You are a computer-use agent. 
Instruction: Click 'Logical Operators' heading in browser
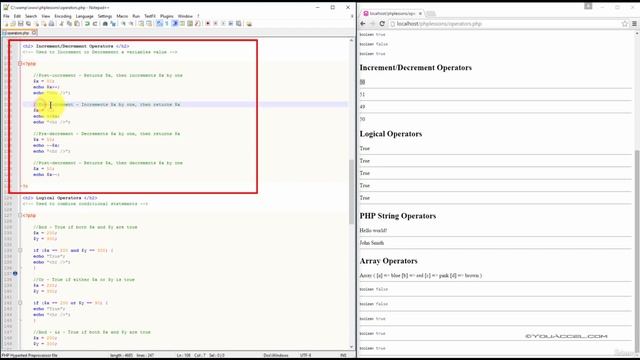391,134
